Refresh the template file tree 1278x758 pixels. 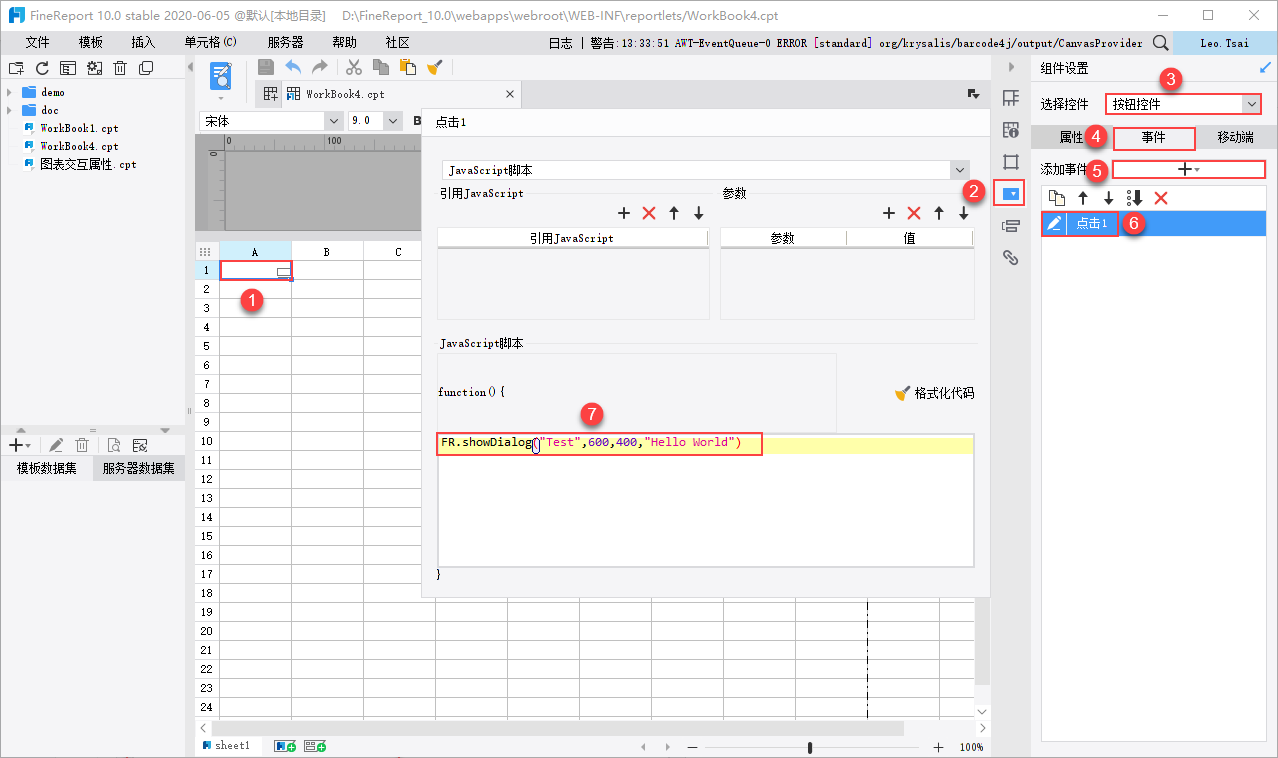[x=42, y=68]
